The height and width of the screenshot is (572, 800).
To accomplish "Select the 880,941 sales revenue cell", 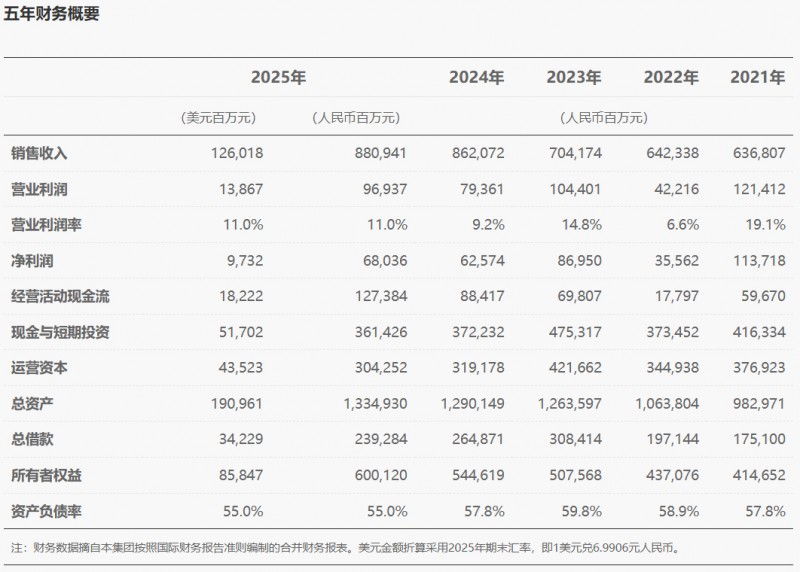I will pos(380,153).
